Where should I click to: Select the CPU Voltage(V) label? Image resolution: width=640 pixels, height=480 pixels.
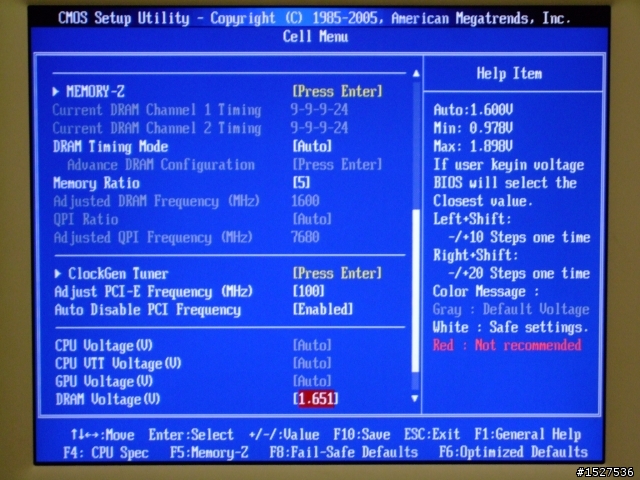point(104,346)
